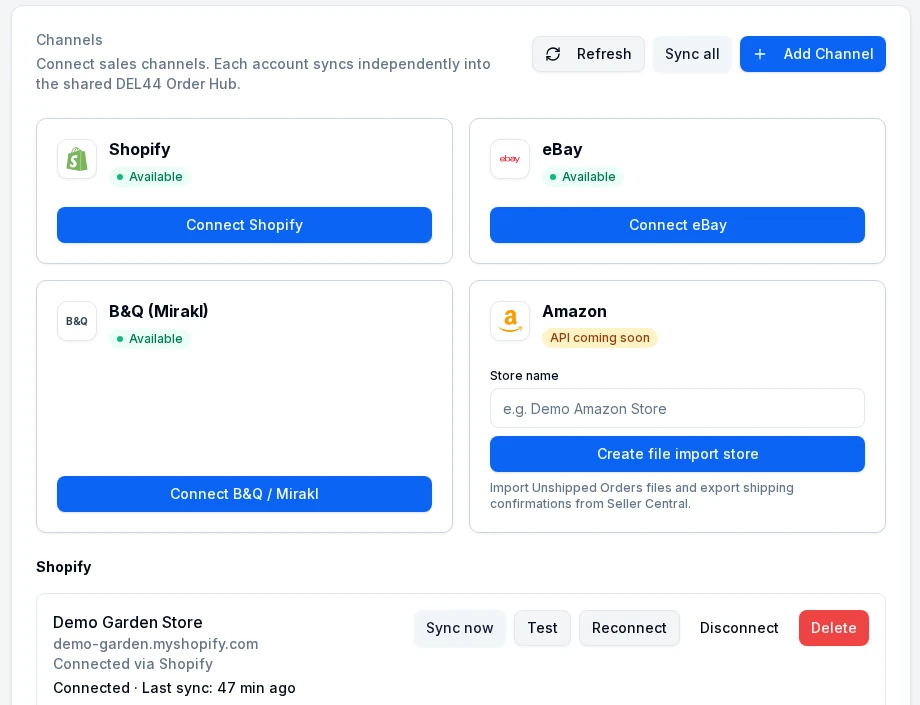
Task: Reconnect Demo Garden Store
Action: point(629,628)
